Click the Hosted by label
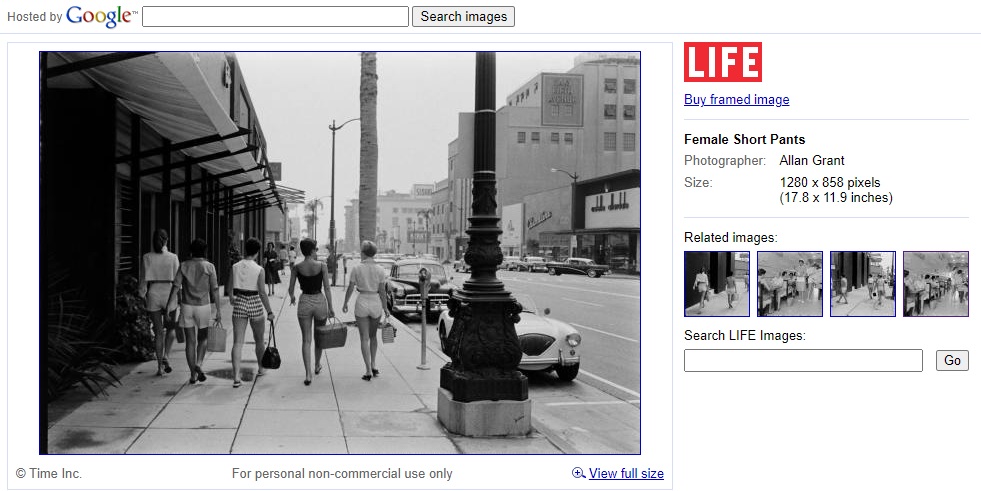 tap(34, 17)
